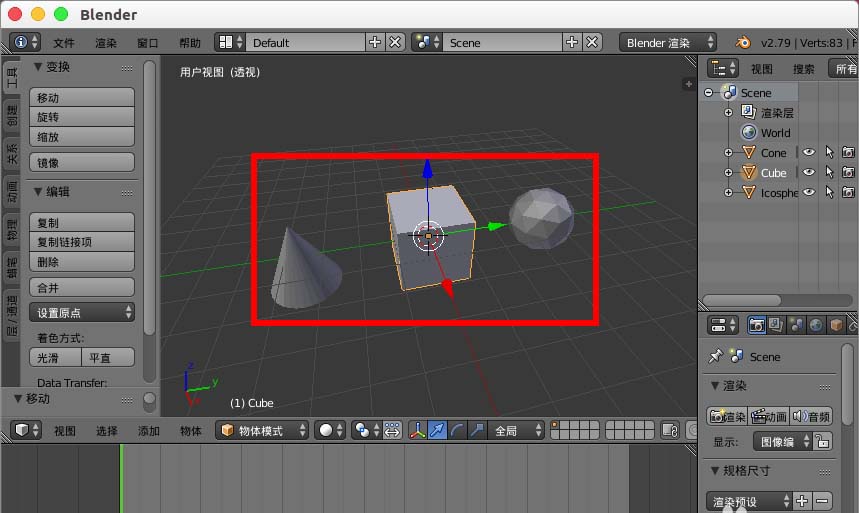Pin the Scene properties context

point(715,356)
